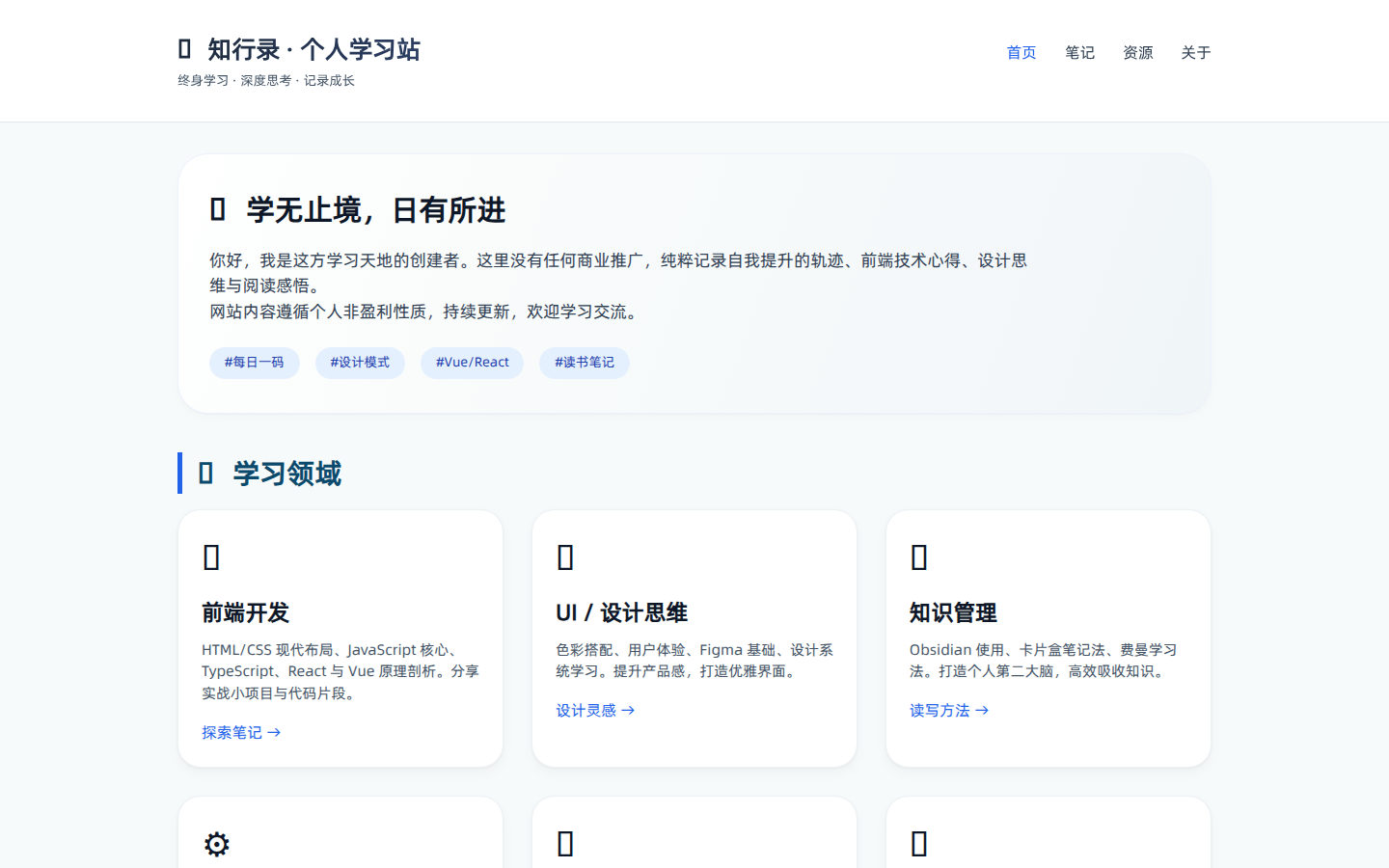Open the 首页 navigation link

pyautogui.click(x=1021, y=53)
